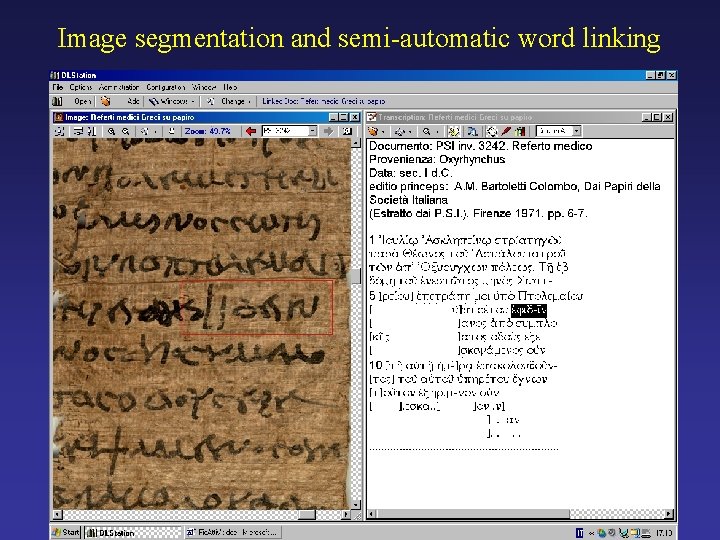The height and width of the screenshot is (540, 720).
Task: Open the Configuration menu
Action: (166, 87)
